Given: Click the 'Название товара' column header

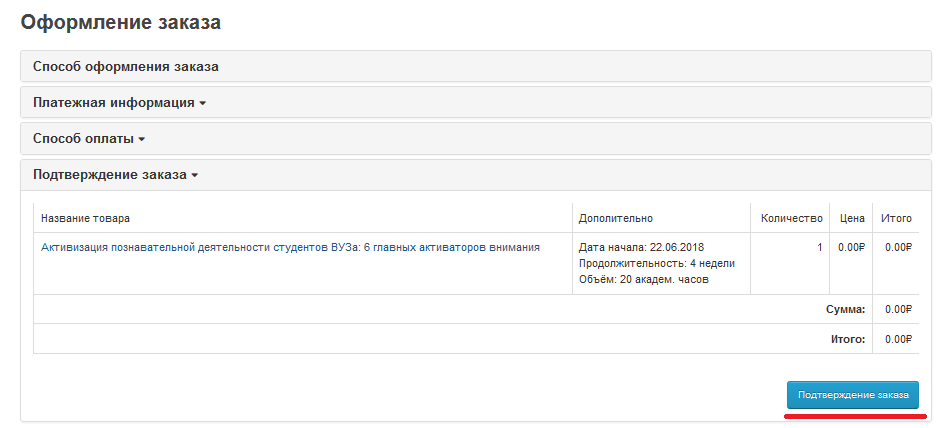Looking at the screenshot, I should pyautogui.click(x=86, y=218).
